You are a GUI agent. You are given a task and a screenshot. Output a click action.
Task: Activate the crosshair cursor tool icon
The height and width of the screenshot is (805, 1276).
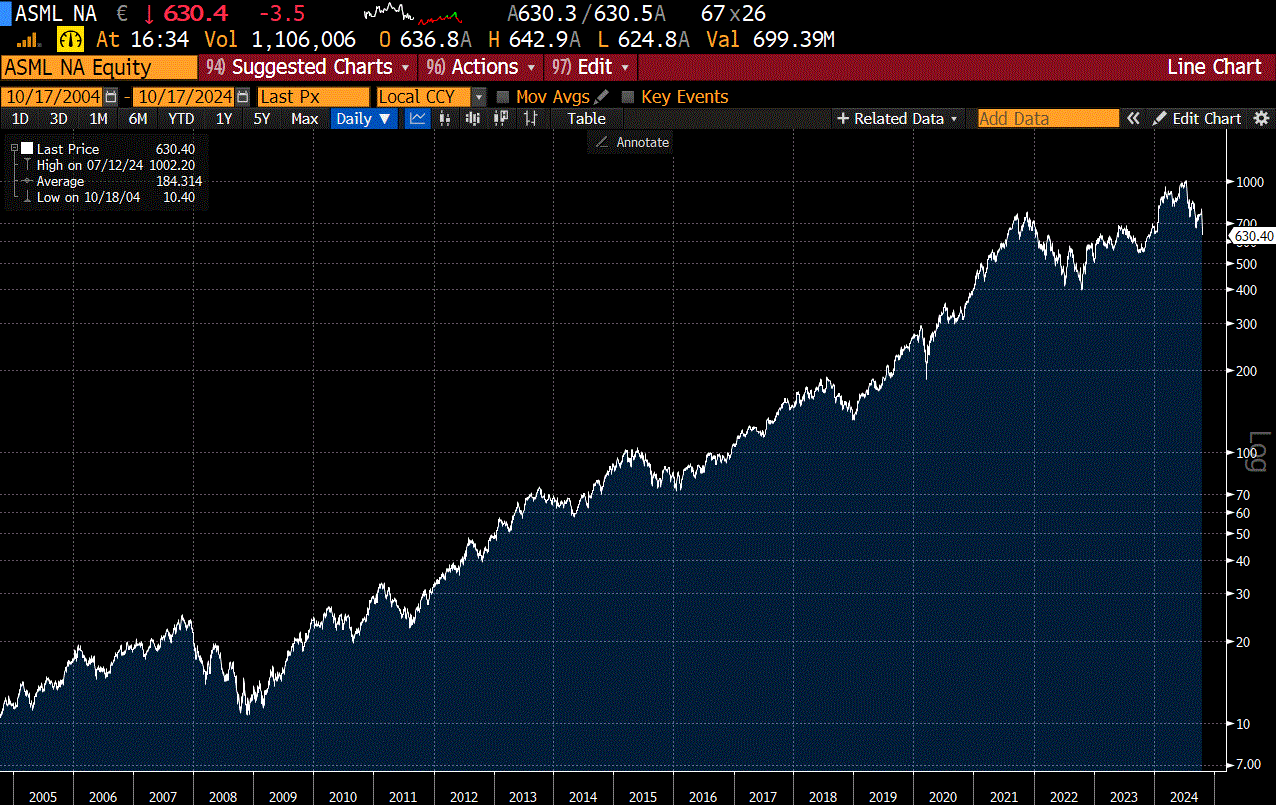(x=531, y=118)
